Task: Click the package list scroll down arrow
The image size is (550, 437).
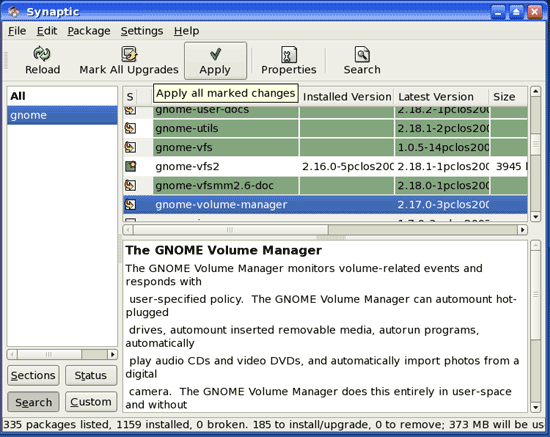Action: coord(535,217)
